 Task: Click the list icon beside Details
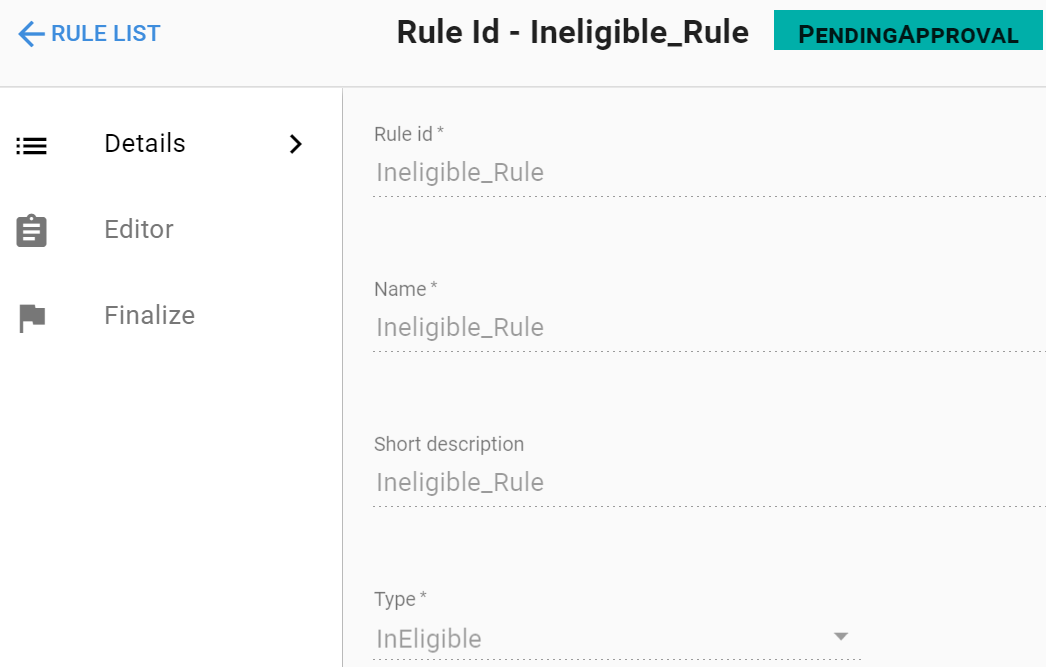[31, 145]
